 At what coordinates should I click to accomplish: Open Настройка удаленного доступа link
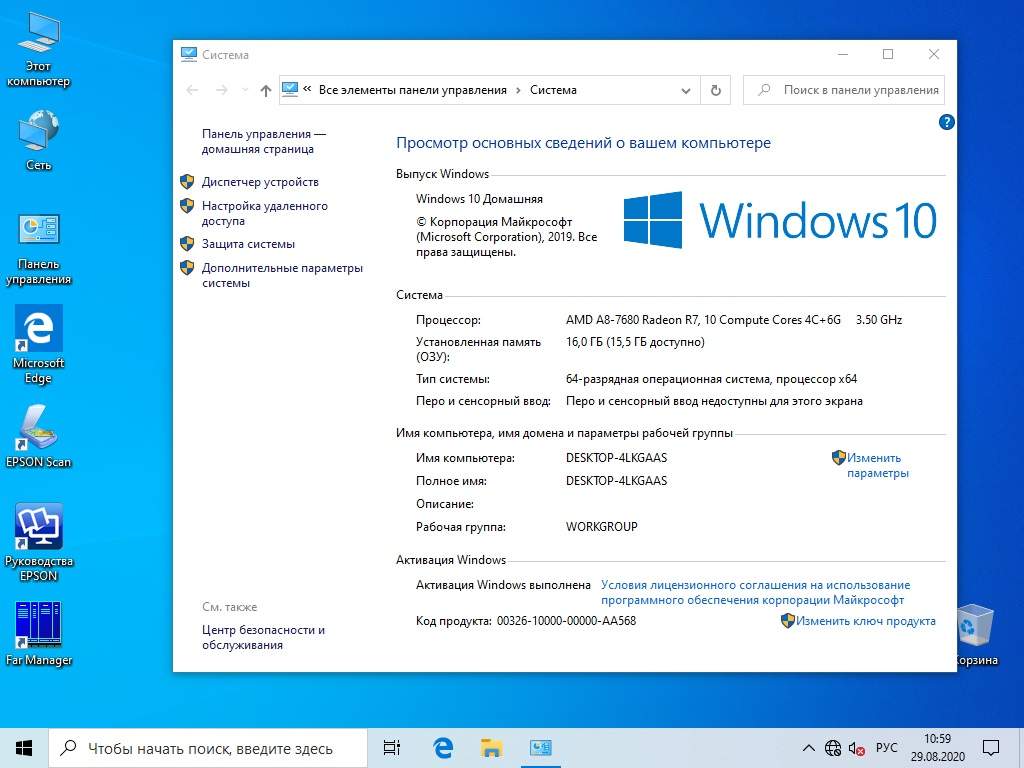pos(264,213)
